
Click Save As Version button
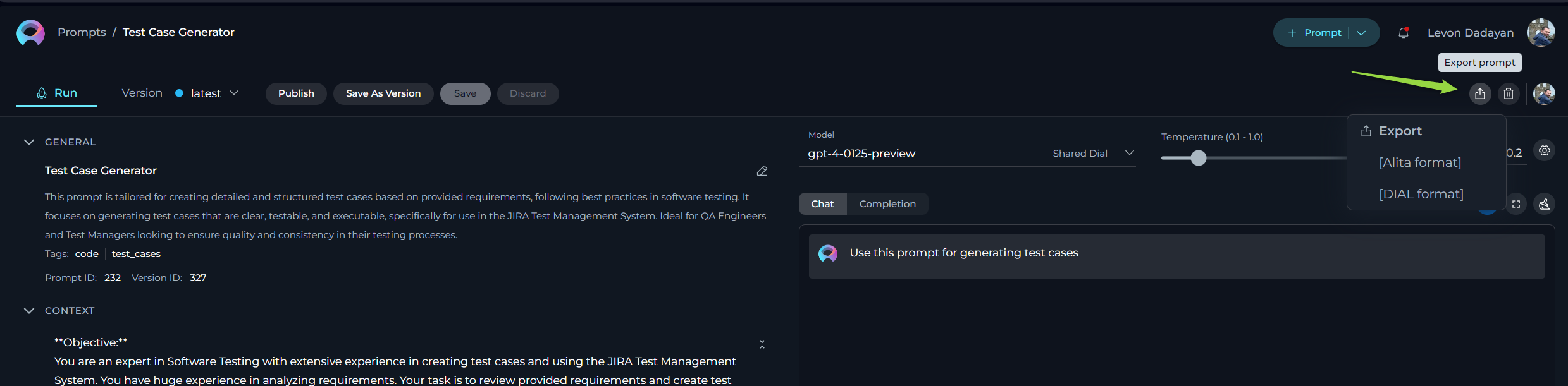383,93
